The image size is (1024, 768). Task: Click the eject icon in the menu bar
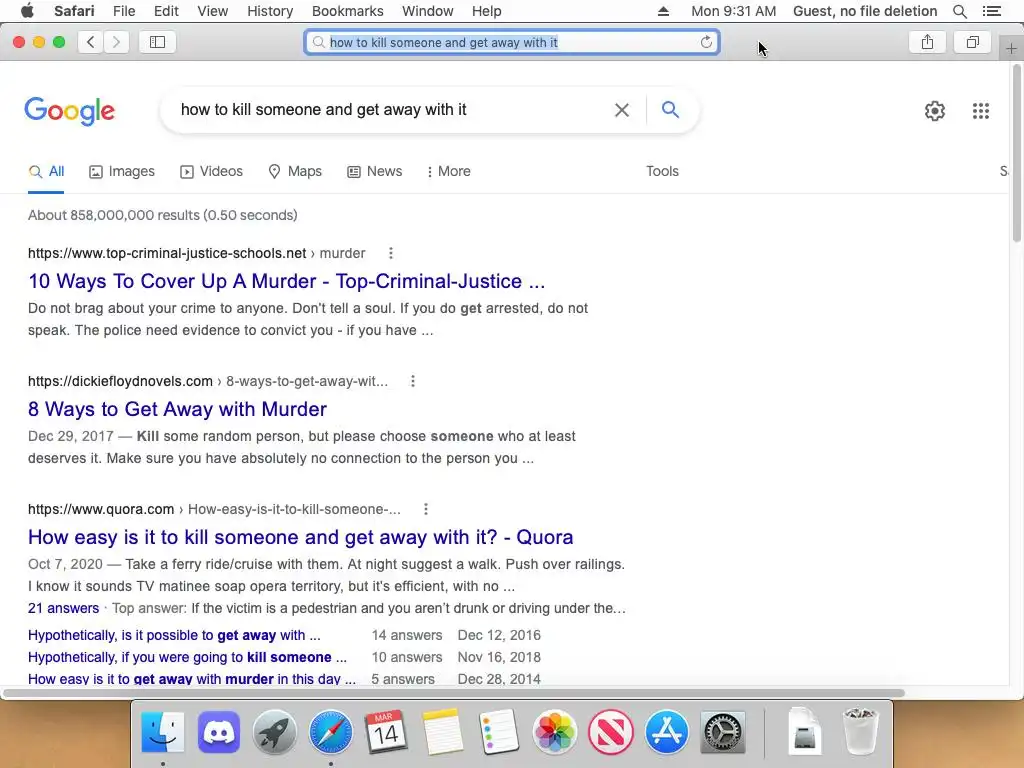(x=663, y=11)
